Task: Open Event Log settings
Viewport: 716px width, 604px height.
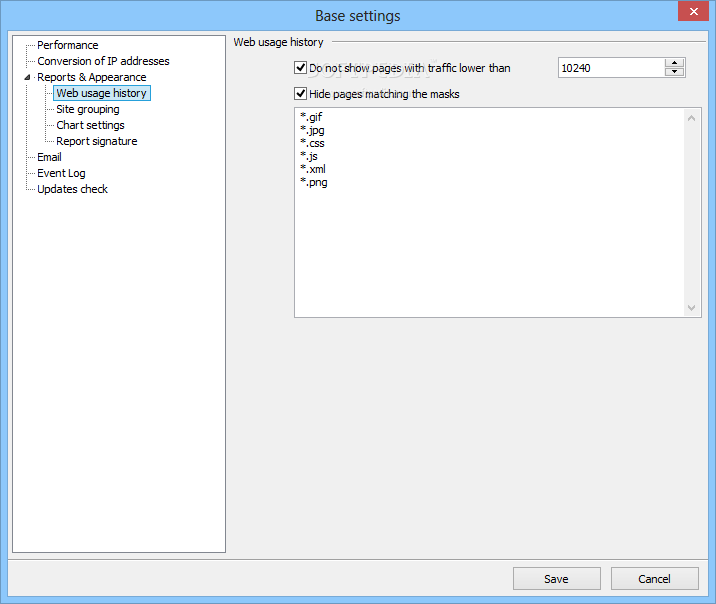Action: click(x=61, y=173)
